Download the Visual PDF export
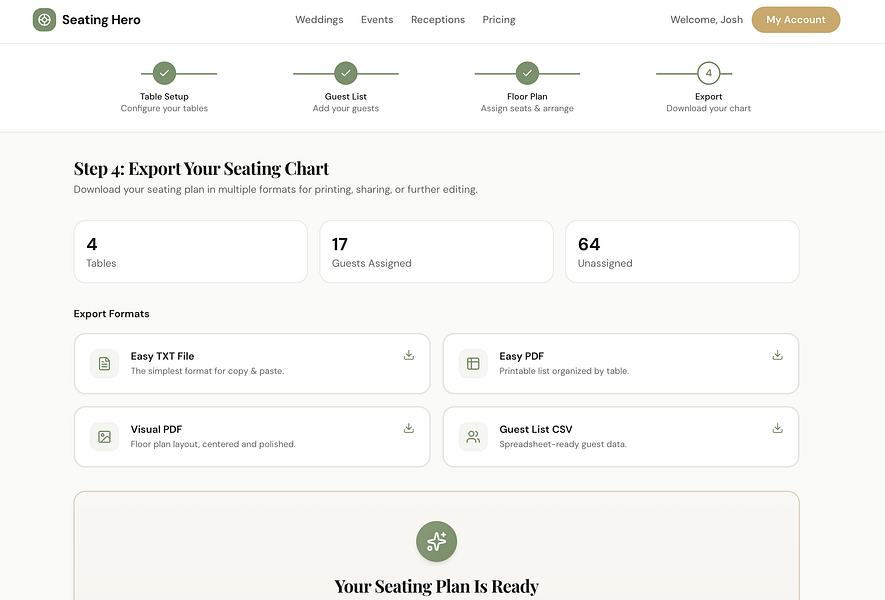Viewport: 885px width, 600px height. [409, 428]
